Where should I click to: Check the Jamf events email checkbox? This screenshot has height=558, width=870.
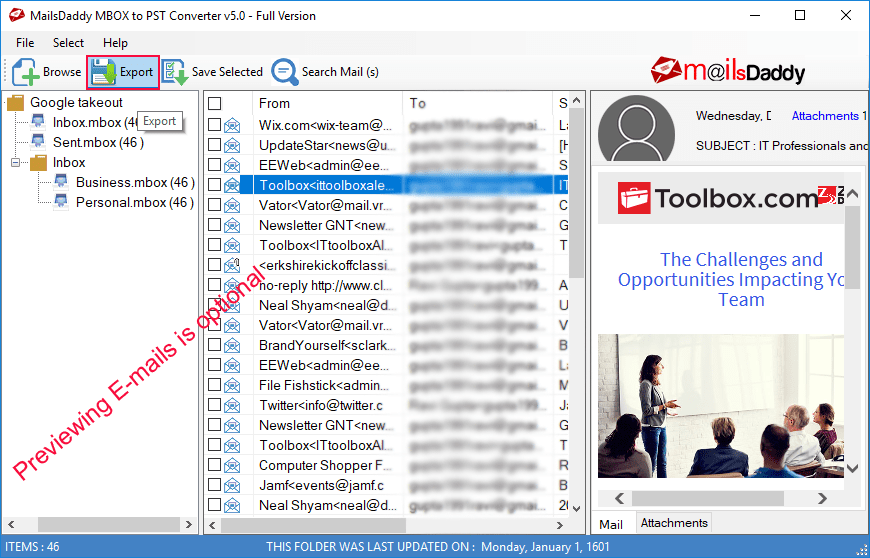point(215,484)
